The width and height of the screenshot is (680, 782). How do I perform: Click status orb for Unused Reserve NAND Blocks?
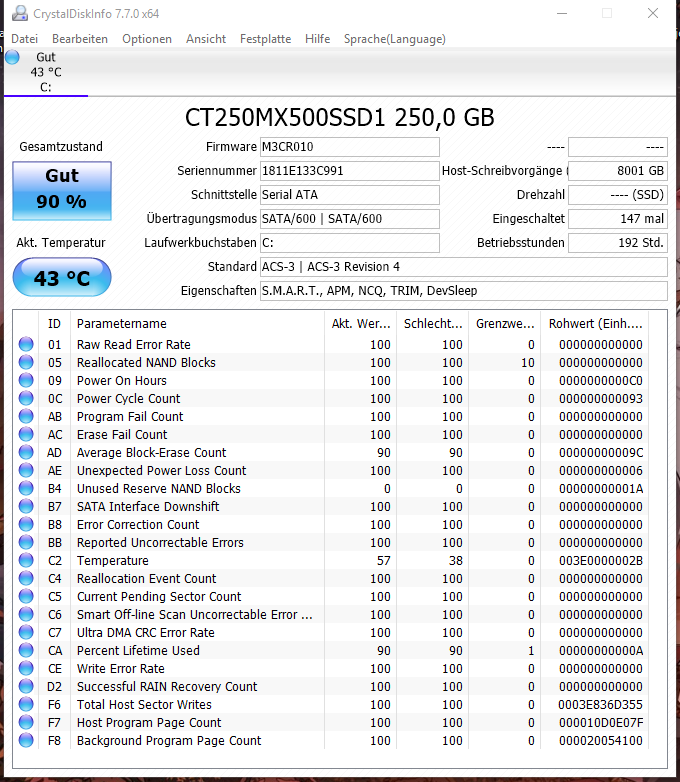[x=26, y=488]
